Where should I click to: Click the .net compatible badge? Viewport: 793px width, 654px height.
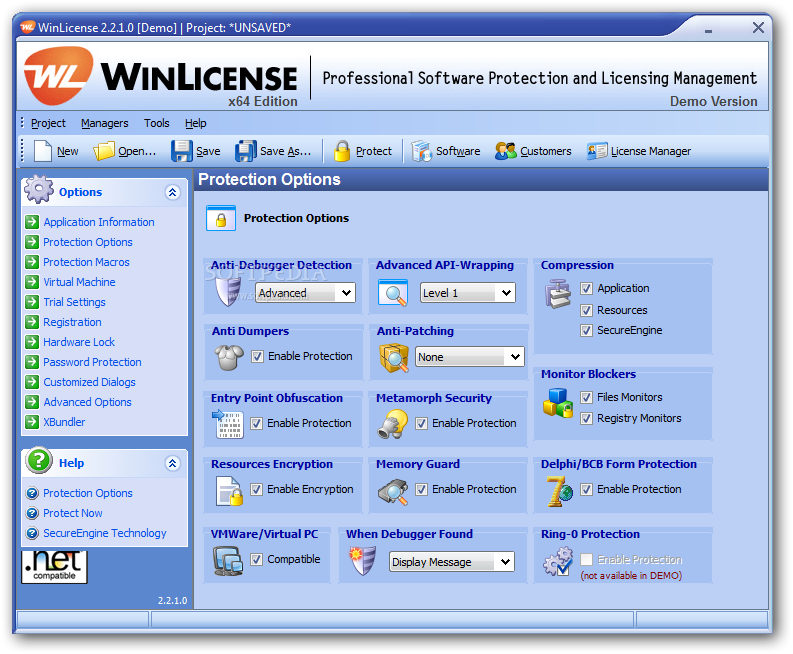click(54, 566)
